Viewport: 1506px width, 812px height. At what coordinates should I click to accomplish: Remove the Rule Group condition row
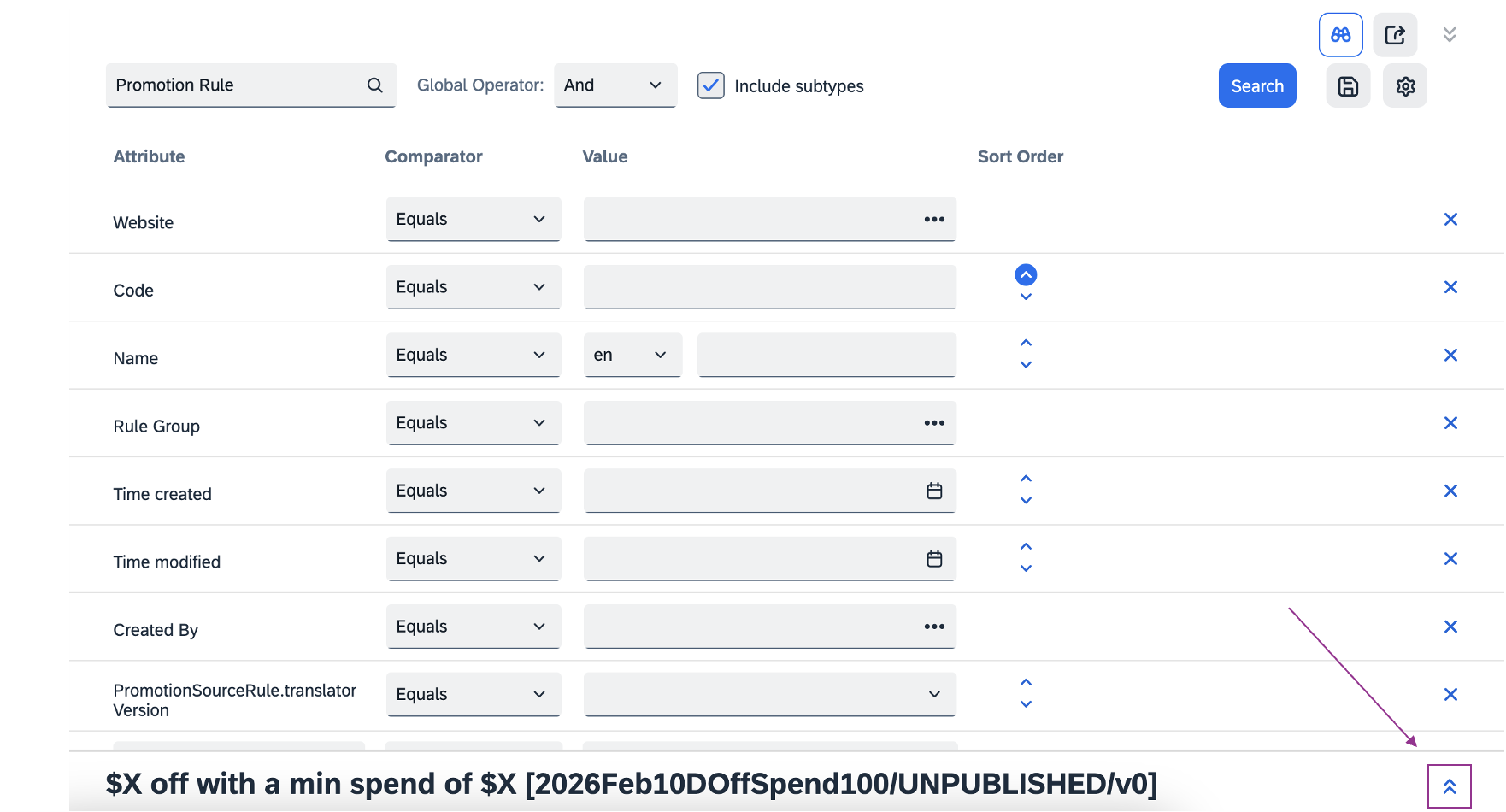tap(1450, 423)
